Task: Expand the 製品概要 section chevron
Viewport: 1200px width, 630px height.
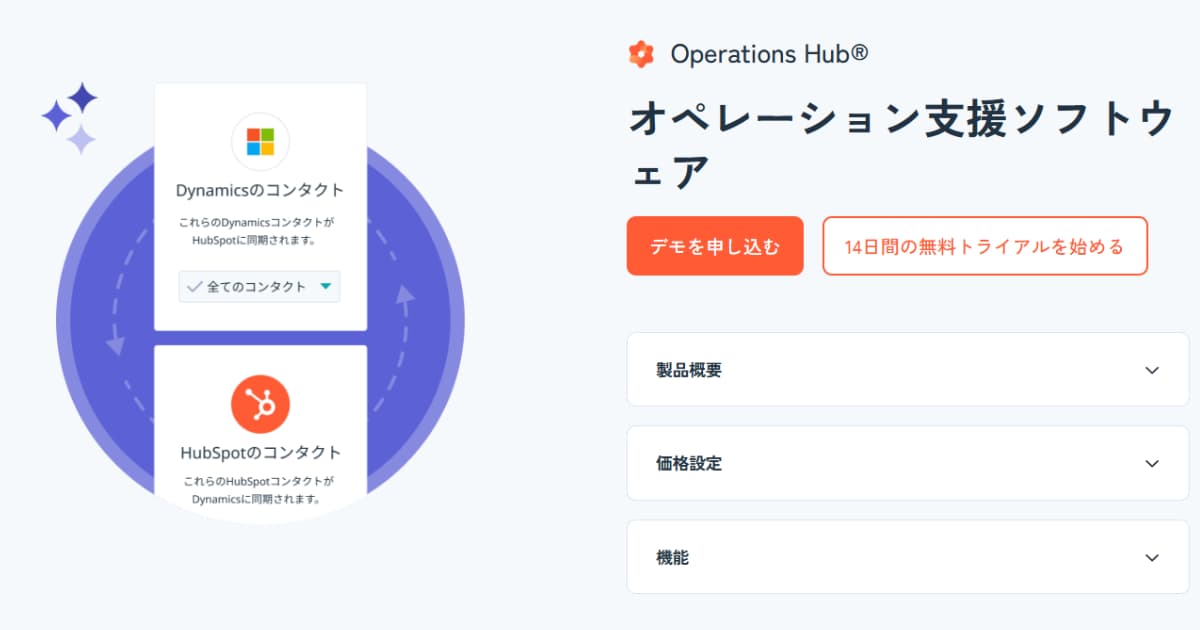Action: [1152, 370]
